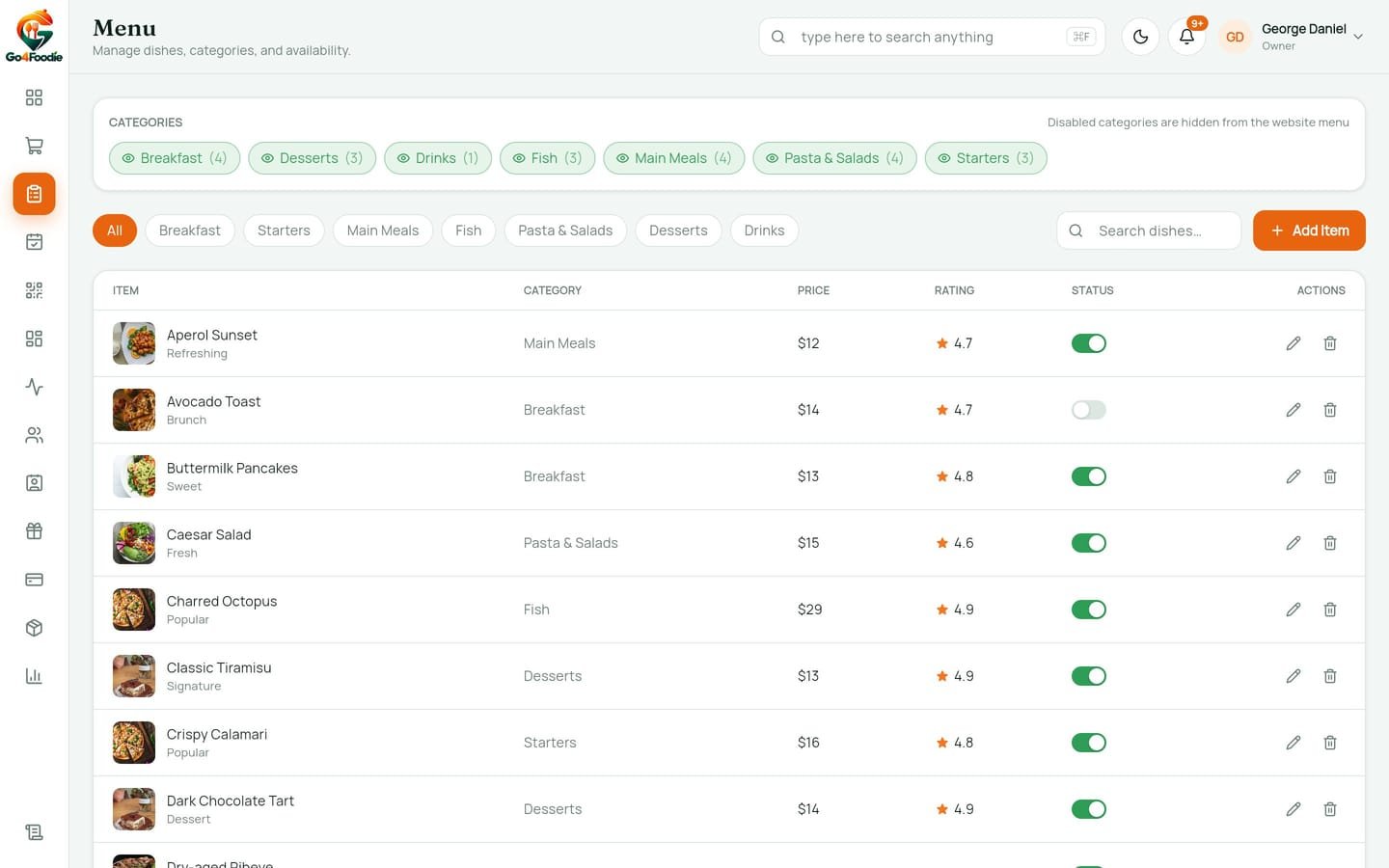The height and width of the screenshot is (868, 1389).
Task: Click the Add Item button
Action: tap(1309, 231)
